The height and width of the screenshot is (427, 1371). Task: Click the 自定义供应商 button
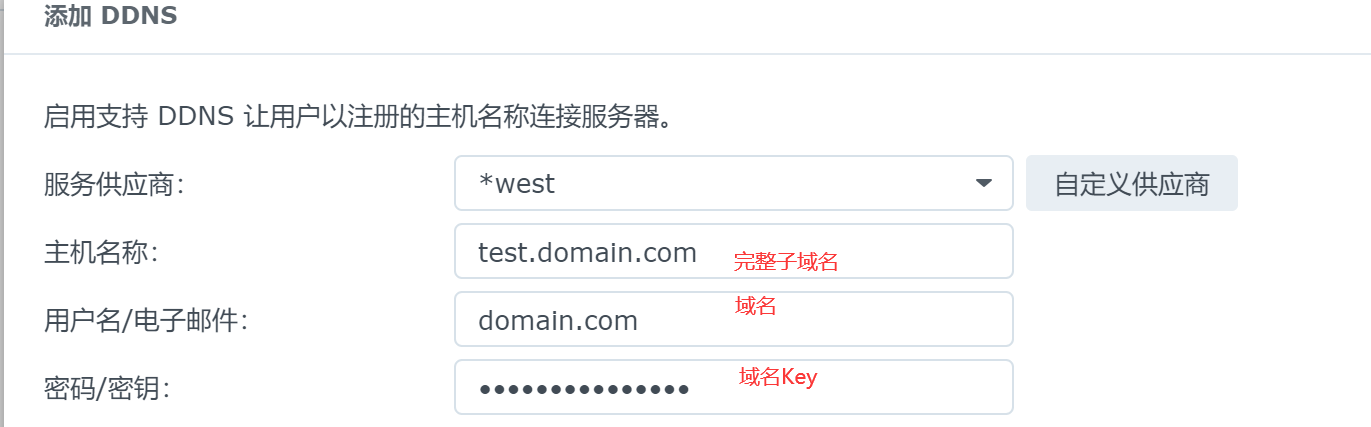tap(1131, 183)
